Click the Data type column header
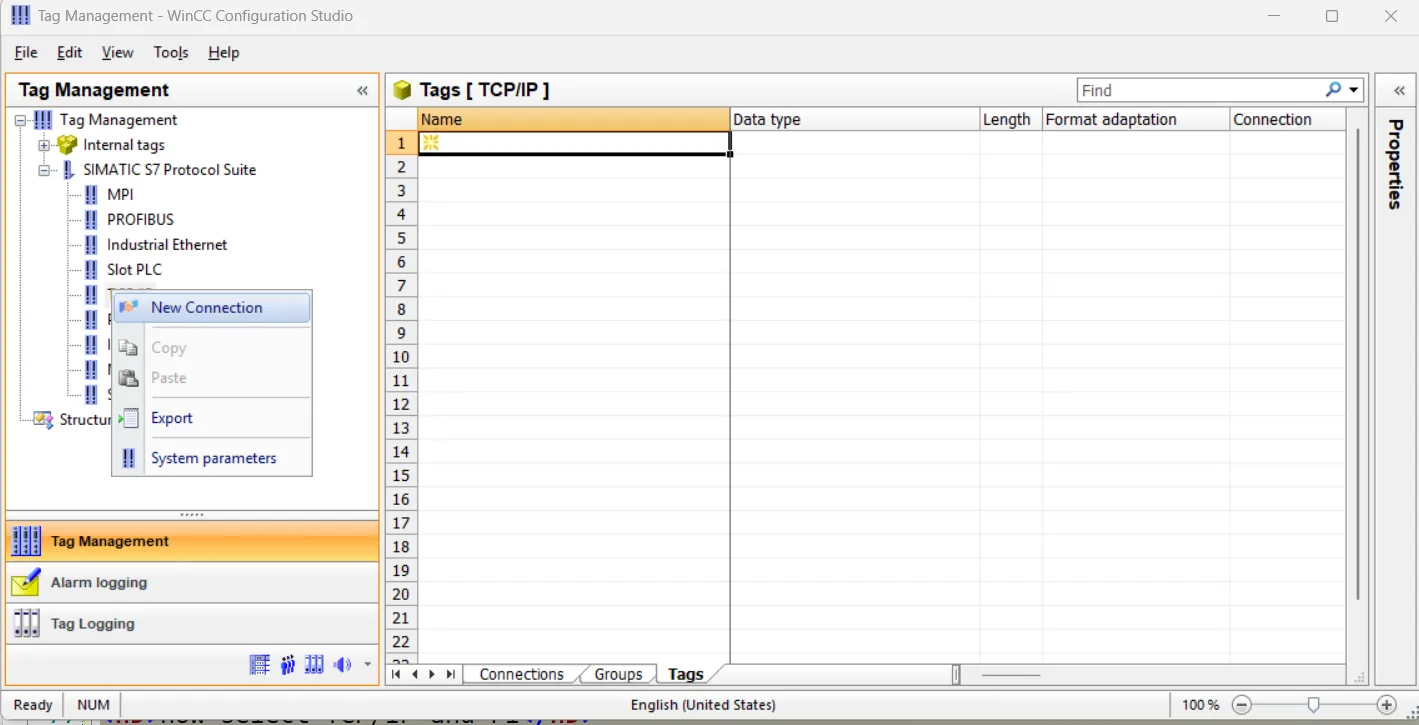Screen dimensions: 1419x725 click(x=855, y=119)
